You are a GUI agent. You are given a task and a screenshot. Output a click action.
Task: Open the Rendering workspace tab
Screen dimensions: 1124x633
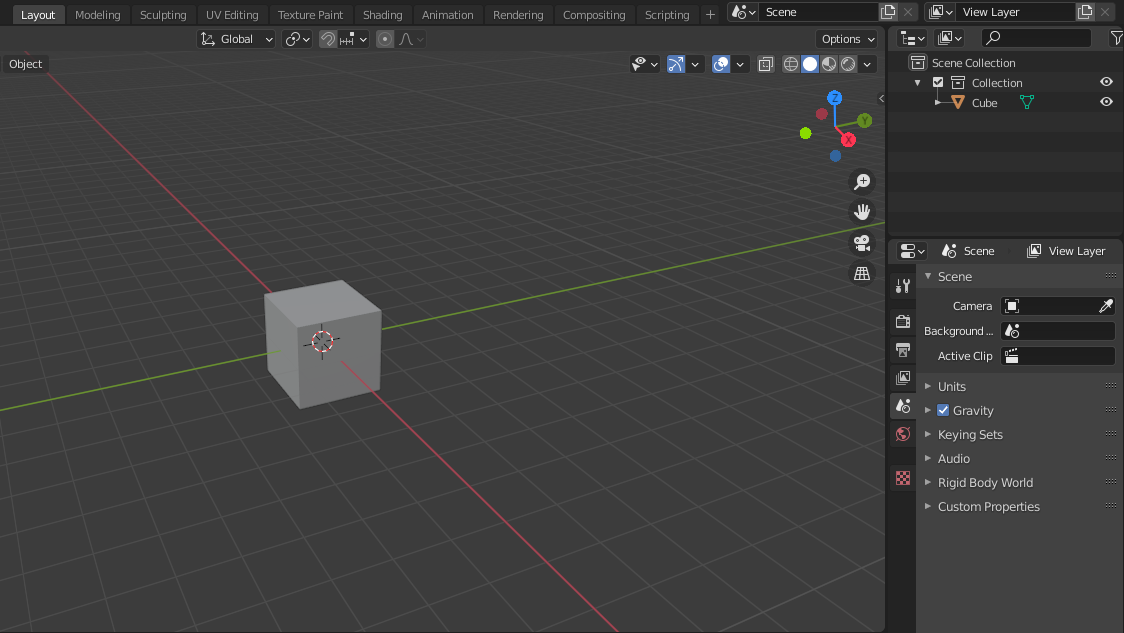pos(518,14)
